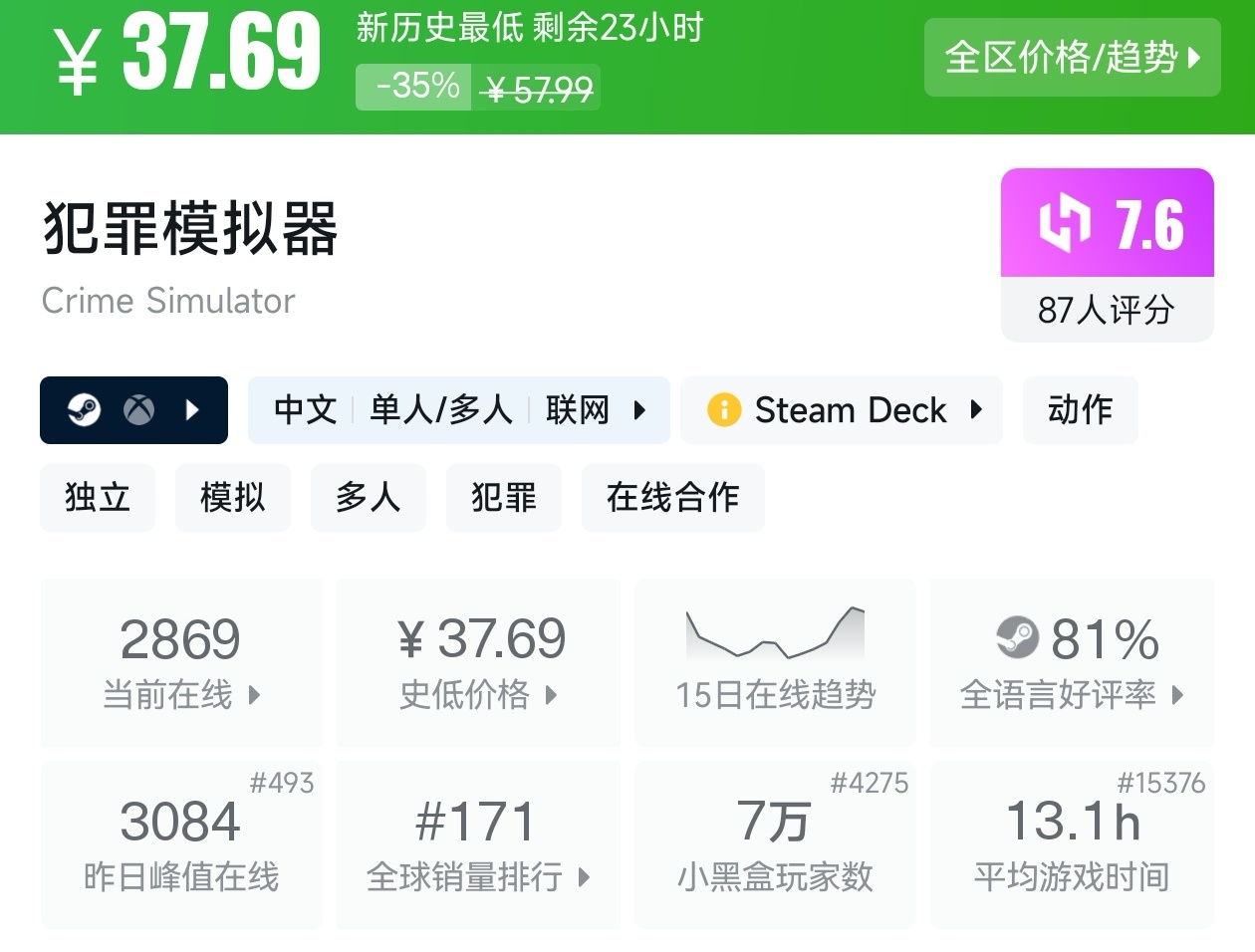Click Steam icon beside 81% rating
Viewport: 1255px width, 952px height.
point(1017,637)
